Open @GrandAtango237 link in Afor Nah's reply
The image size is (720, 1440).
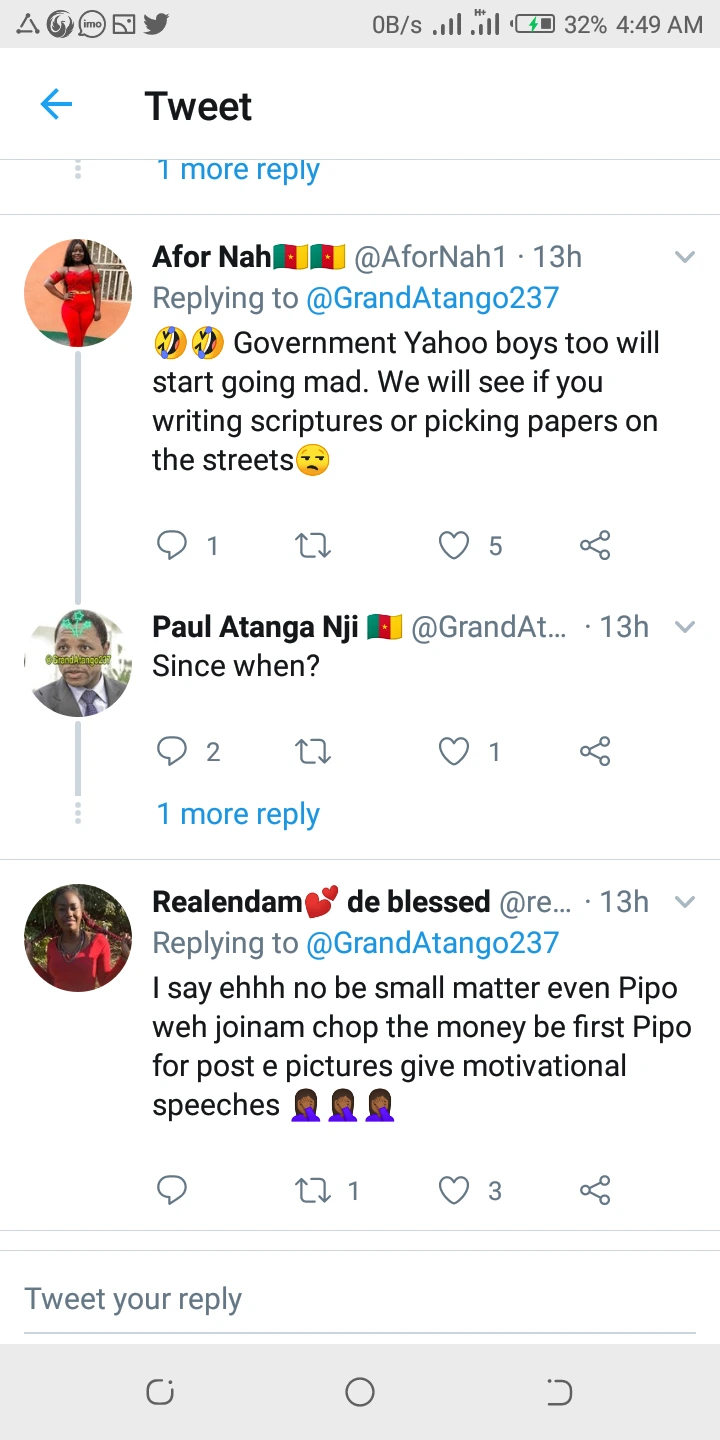click(432, 298)
